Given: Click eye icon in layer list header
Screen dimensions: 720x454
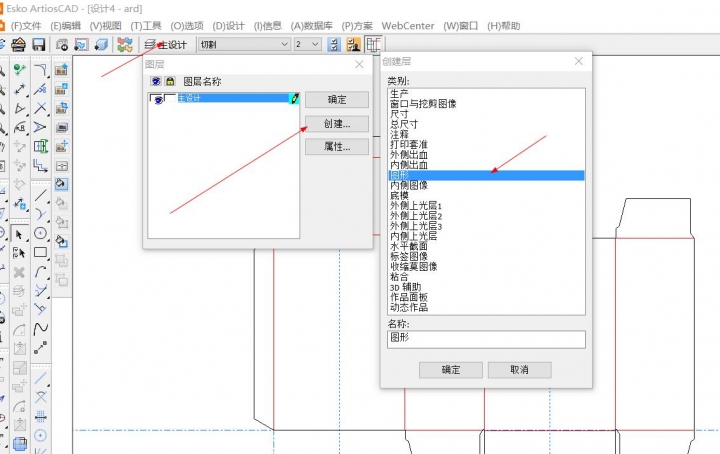Looking at the screenshot, I should 156,80.
